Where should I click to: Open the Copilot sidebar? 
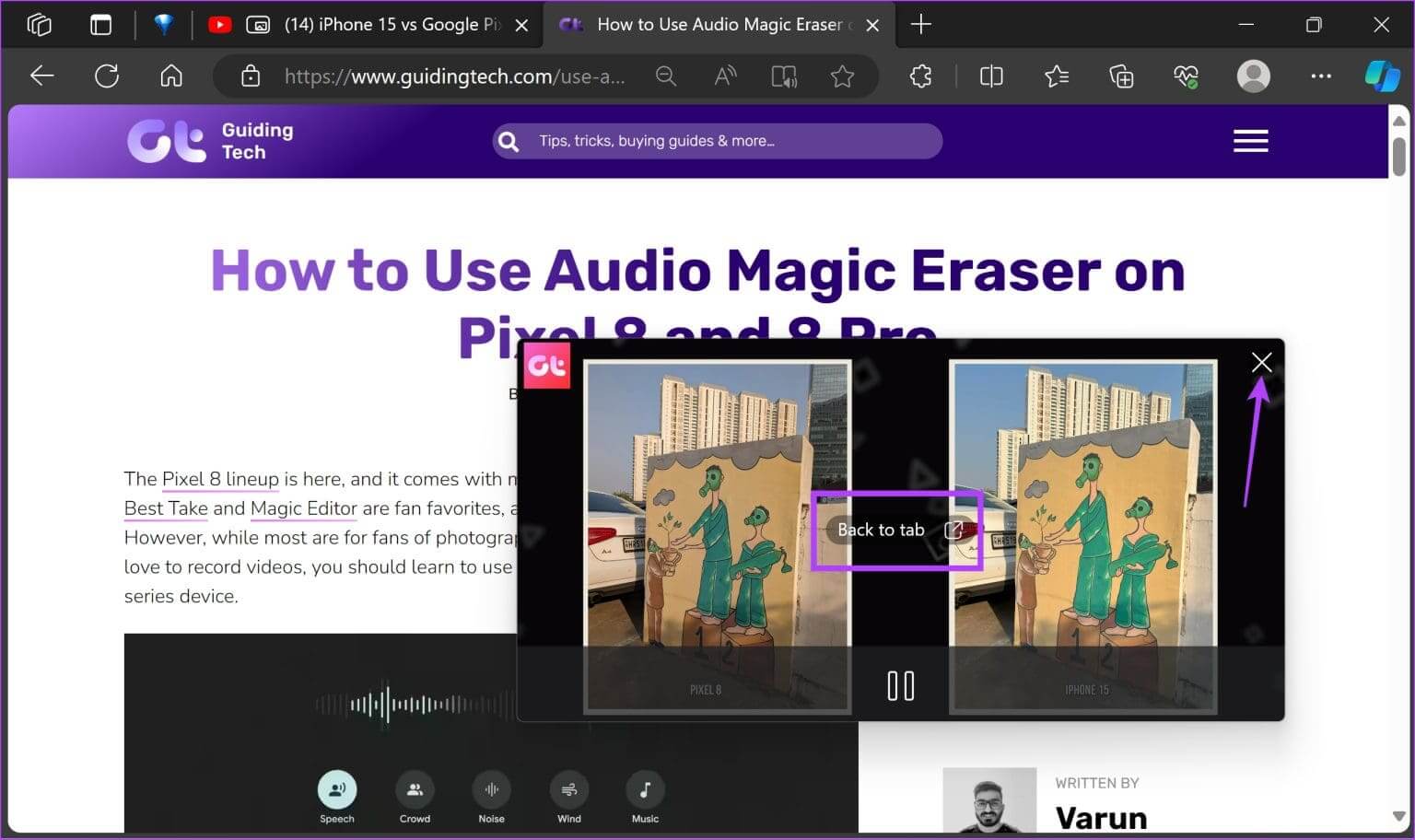[1382, 76]
